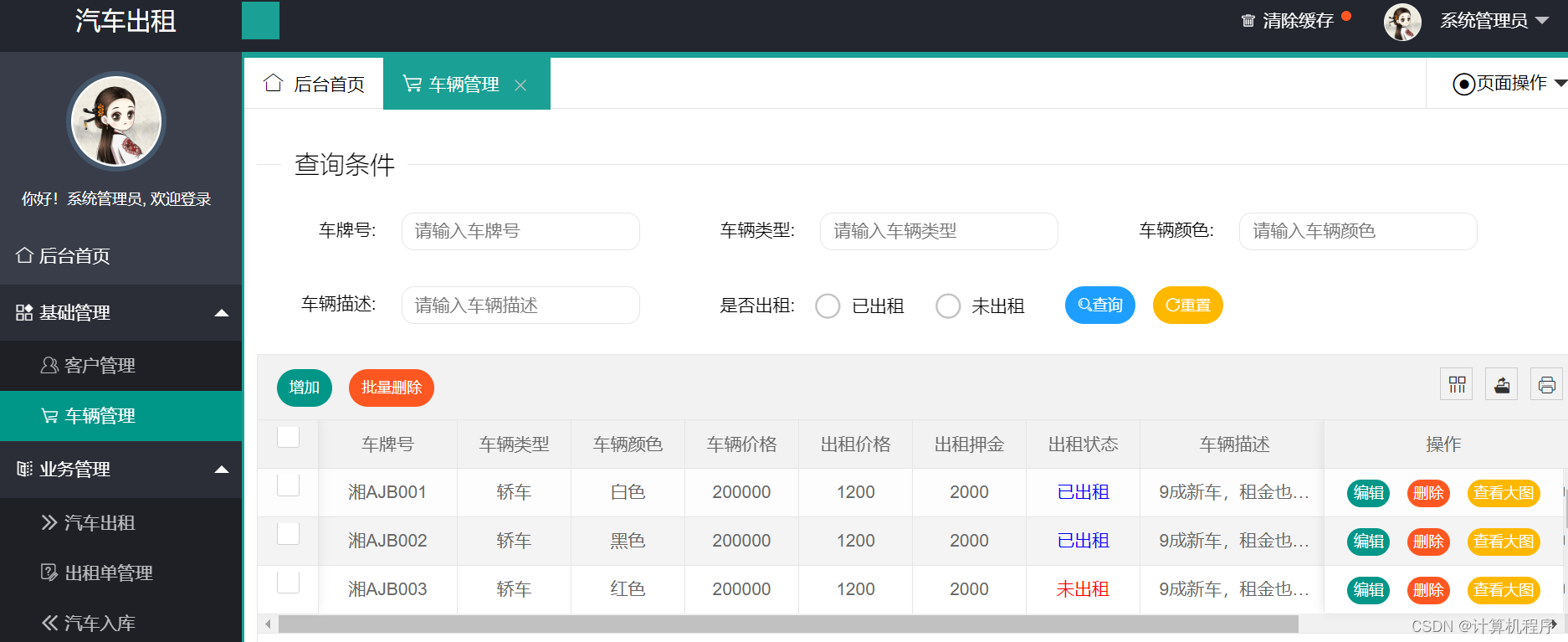Screen dimensions: 1568x642
Task: Click the 车辆价格 column header
Action: tap(741, 444)
